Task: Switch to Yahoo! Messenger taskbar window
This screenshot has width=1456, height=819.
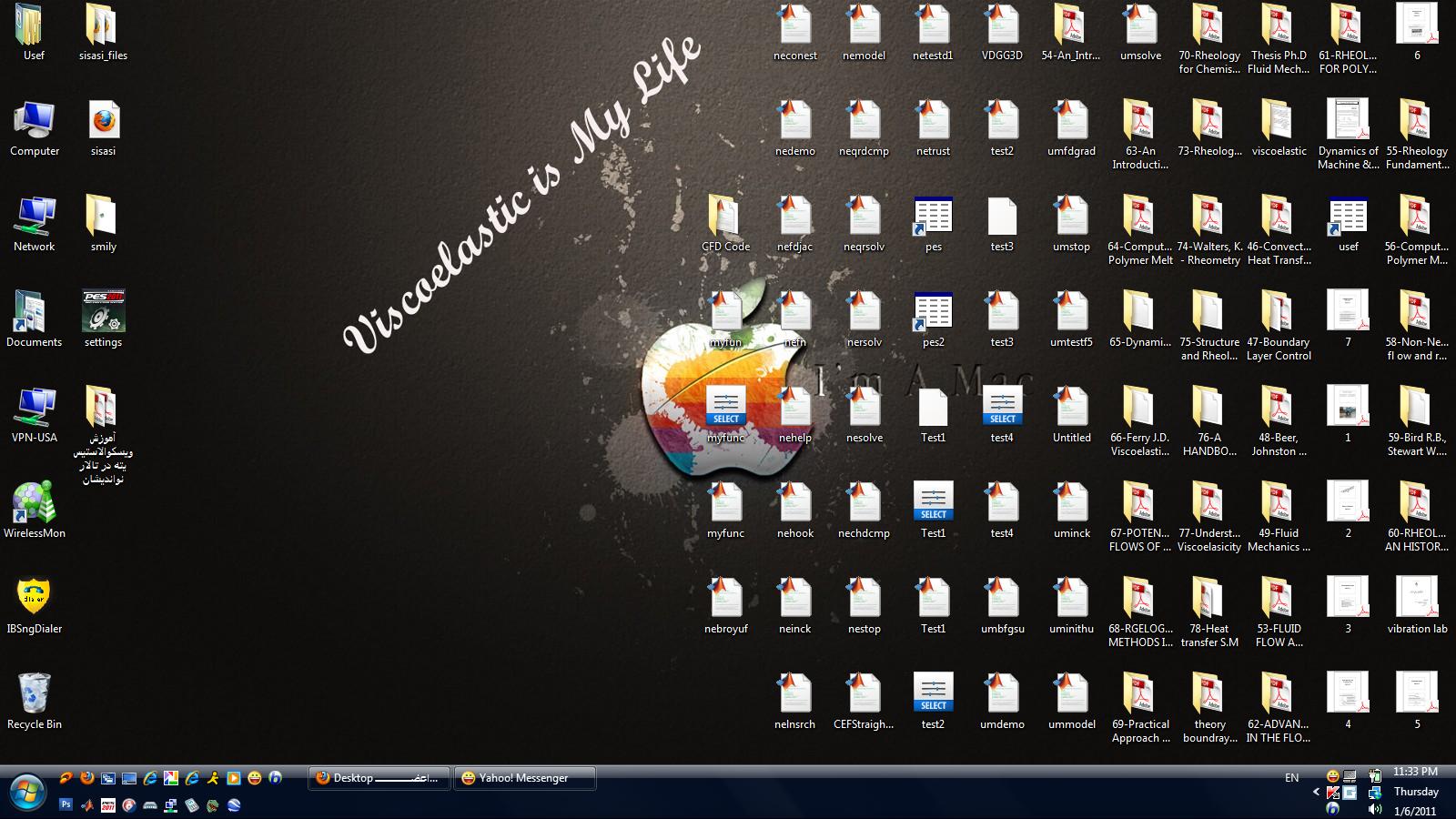Action: pos(525,778)
